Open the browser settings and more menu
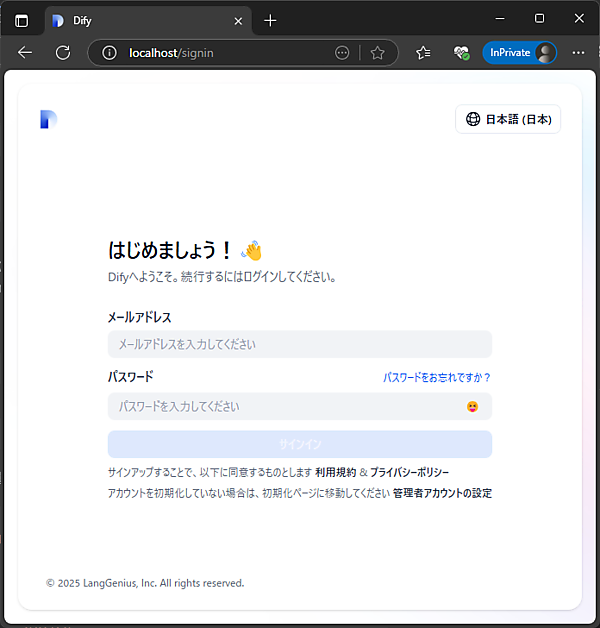 coord(578,53)
